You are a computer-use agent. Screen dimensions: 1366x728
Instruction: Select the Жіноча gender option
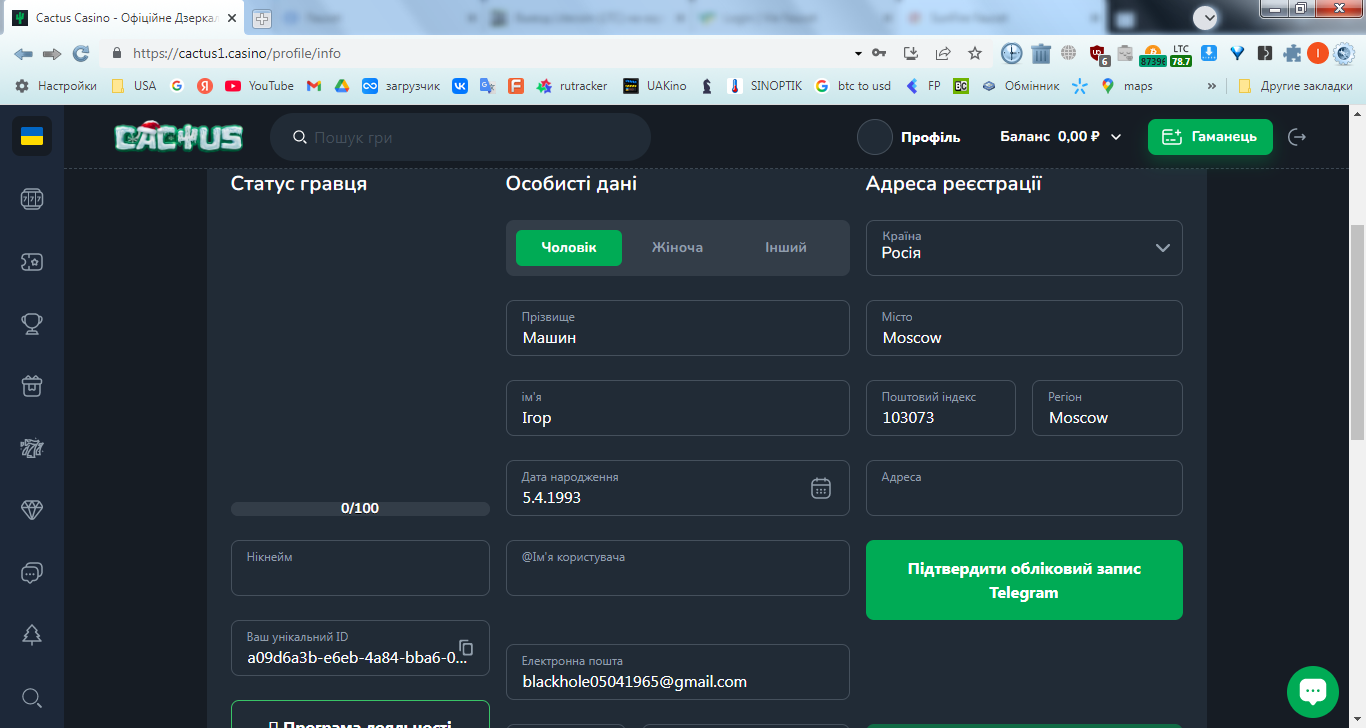point(677,248)
